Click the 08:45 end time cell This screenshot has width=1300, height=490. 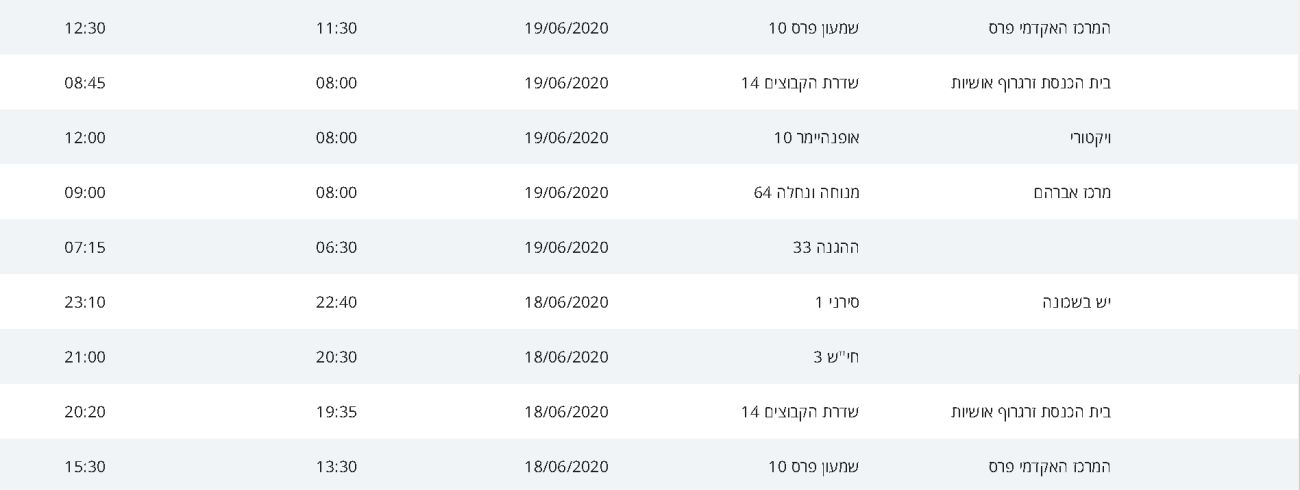(84, 83)
